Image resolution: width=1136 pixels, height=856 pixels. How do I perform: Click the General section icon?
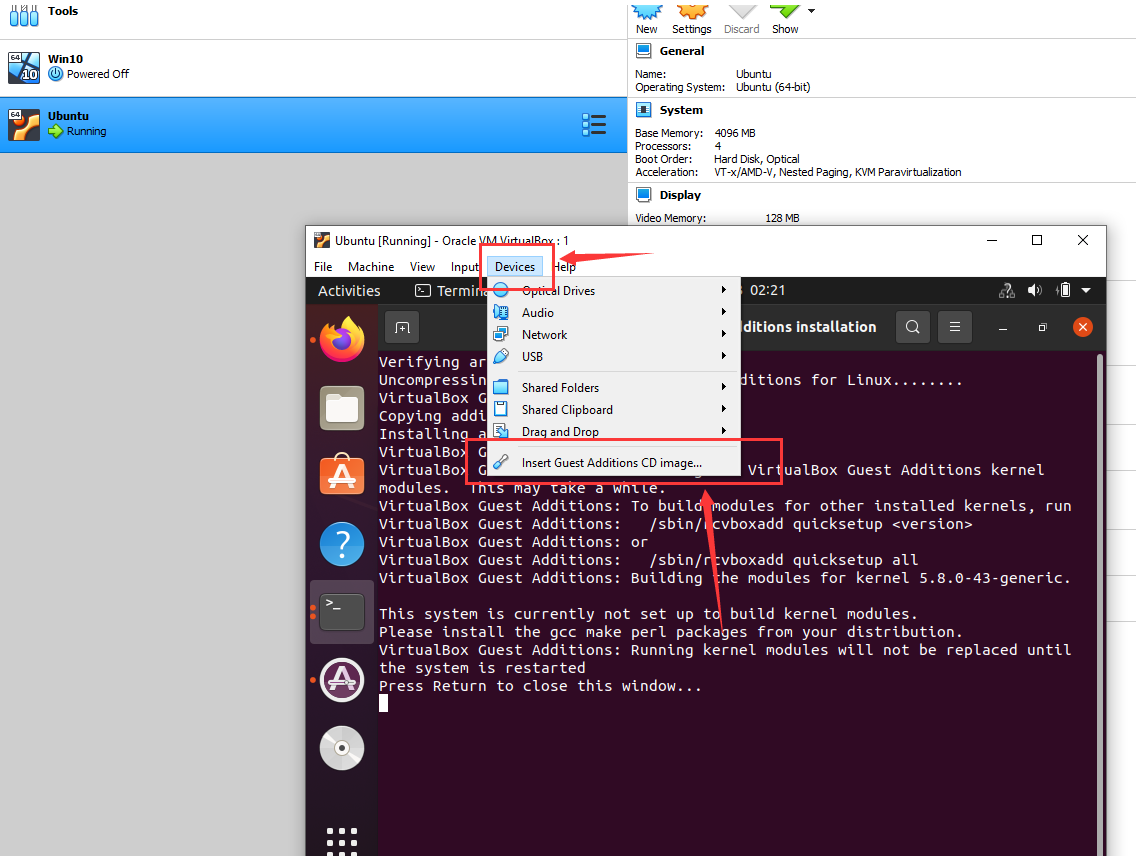point(643,51)
